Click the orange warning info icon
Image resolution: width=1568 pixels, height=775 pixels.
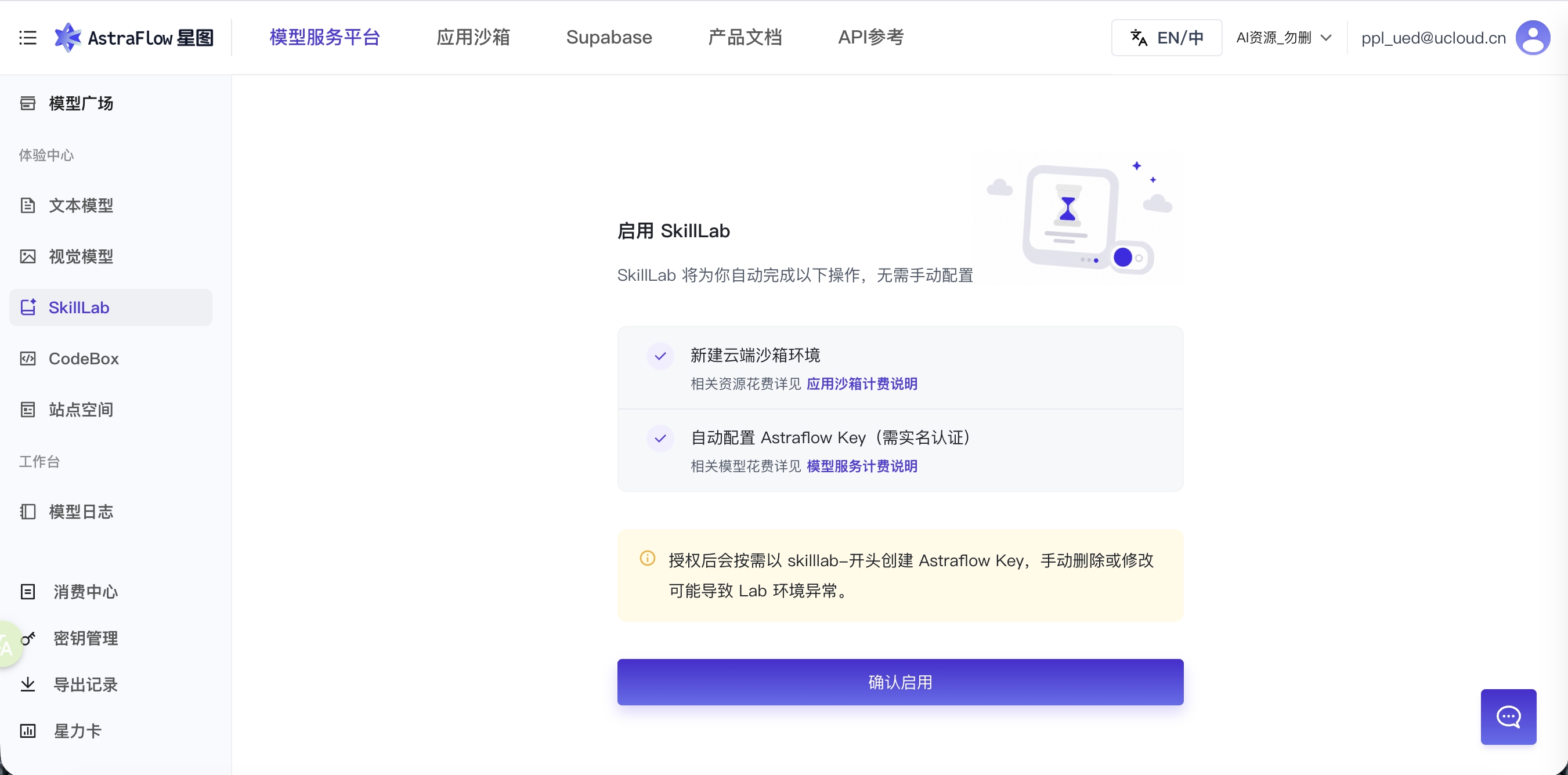648,559
